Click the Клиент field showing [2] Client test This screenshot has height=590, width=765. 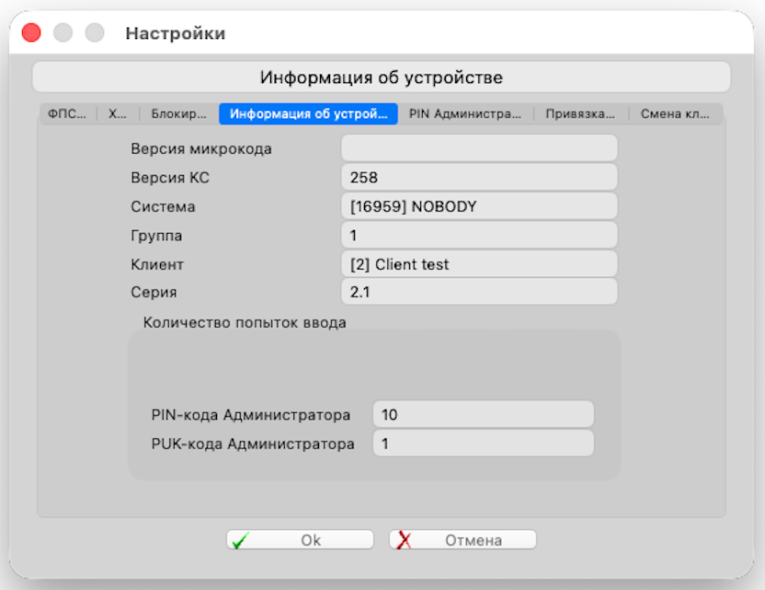click(x=479, y=264)
